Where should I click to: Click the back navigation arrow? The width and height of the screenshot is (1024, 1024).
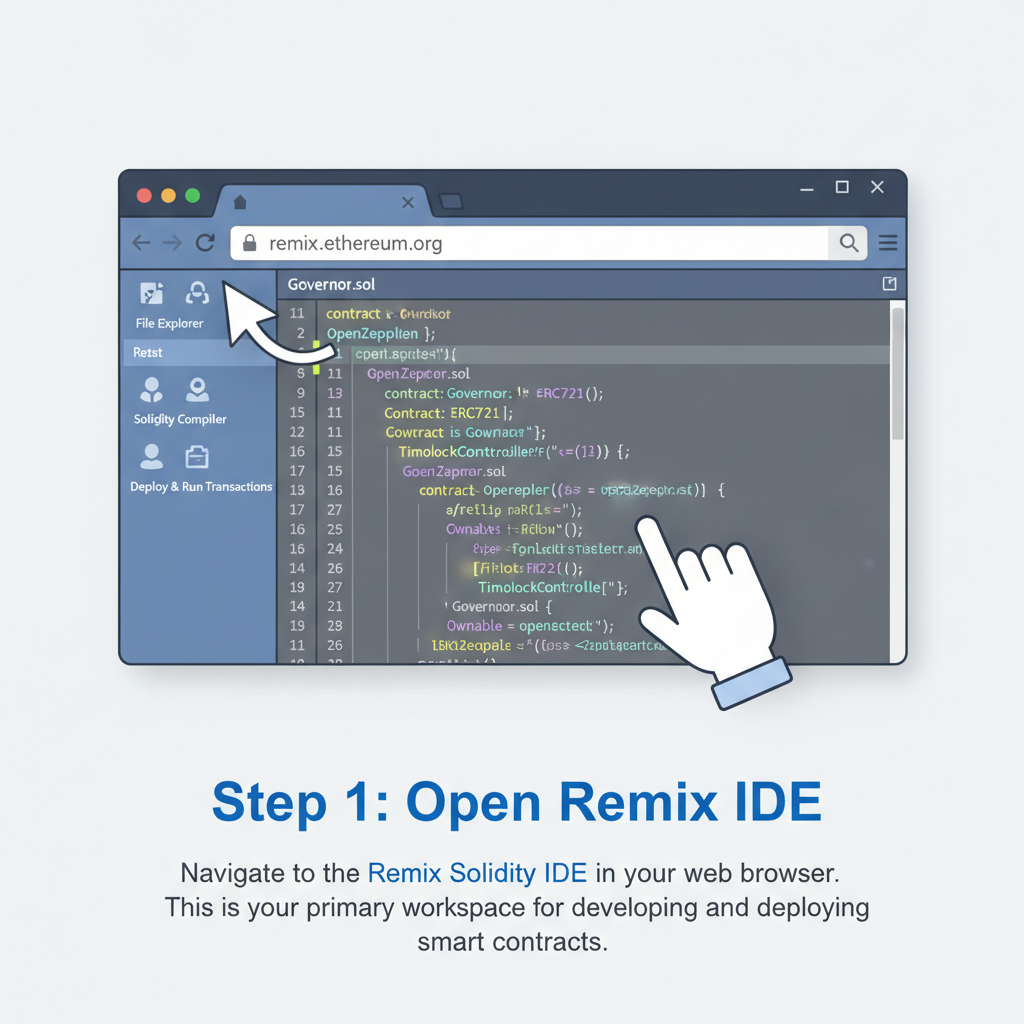pos(141,242)
